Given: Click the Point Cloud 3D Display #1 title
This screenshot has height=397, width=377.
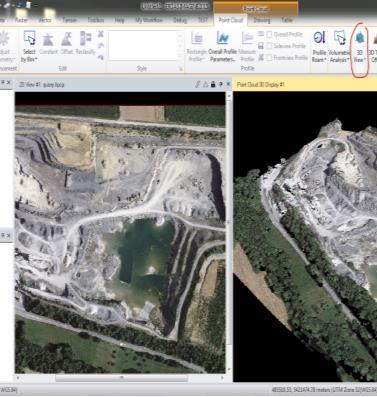Looking at the screenshot, I should click(261, 85).
